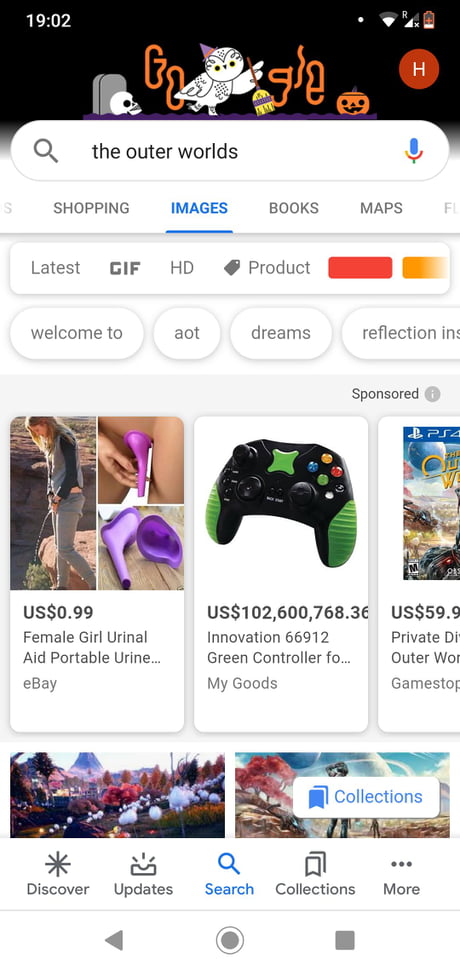460x971 pixels.
Task: Tap the microphone voice search icon
Action: pos(414,150)
